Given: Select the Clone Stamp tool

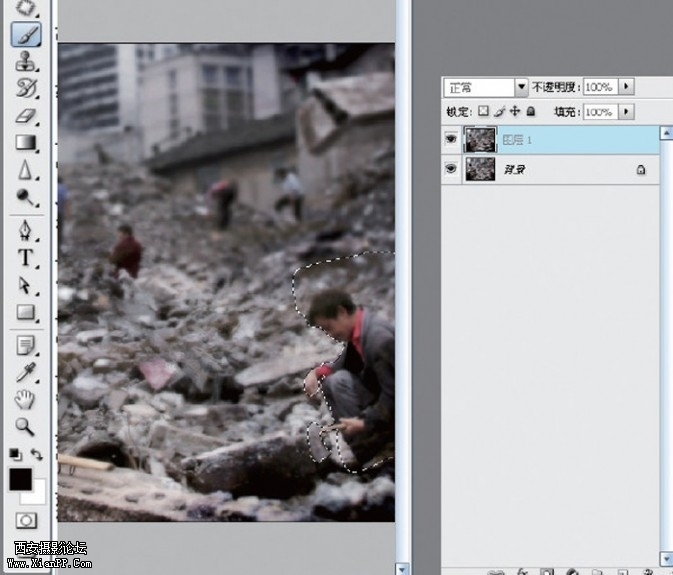Looking at the screenshot, I should click(x=26, y=62).
